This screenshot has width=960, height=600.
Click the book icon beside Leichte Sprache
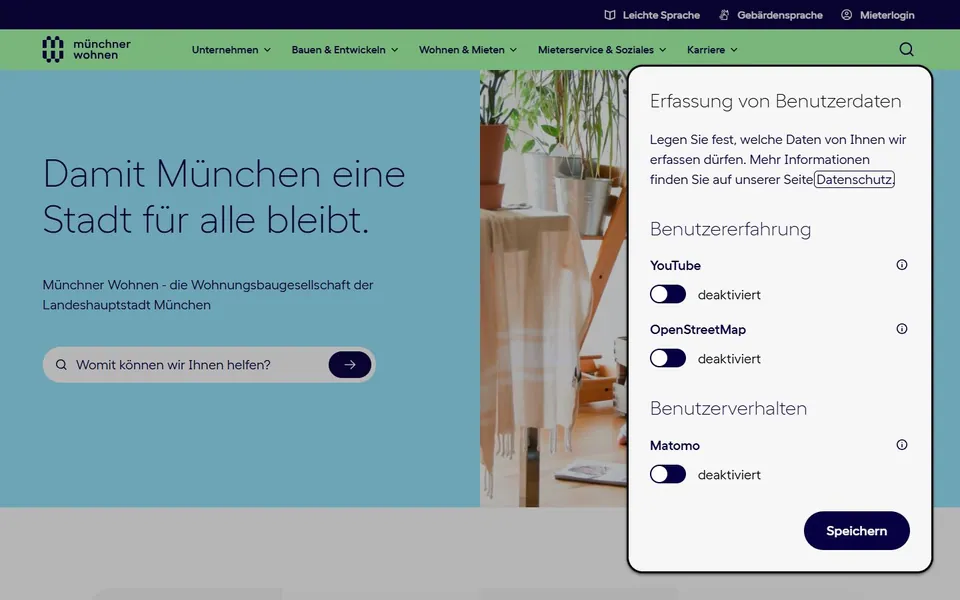coord(610,15)
